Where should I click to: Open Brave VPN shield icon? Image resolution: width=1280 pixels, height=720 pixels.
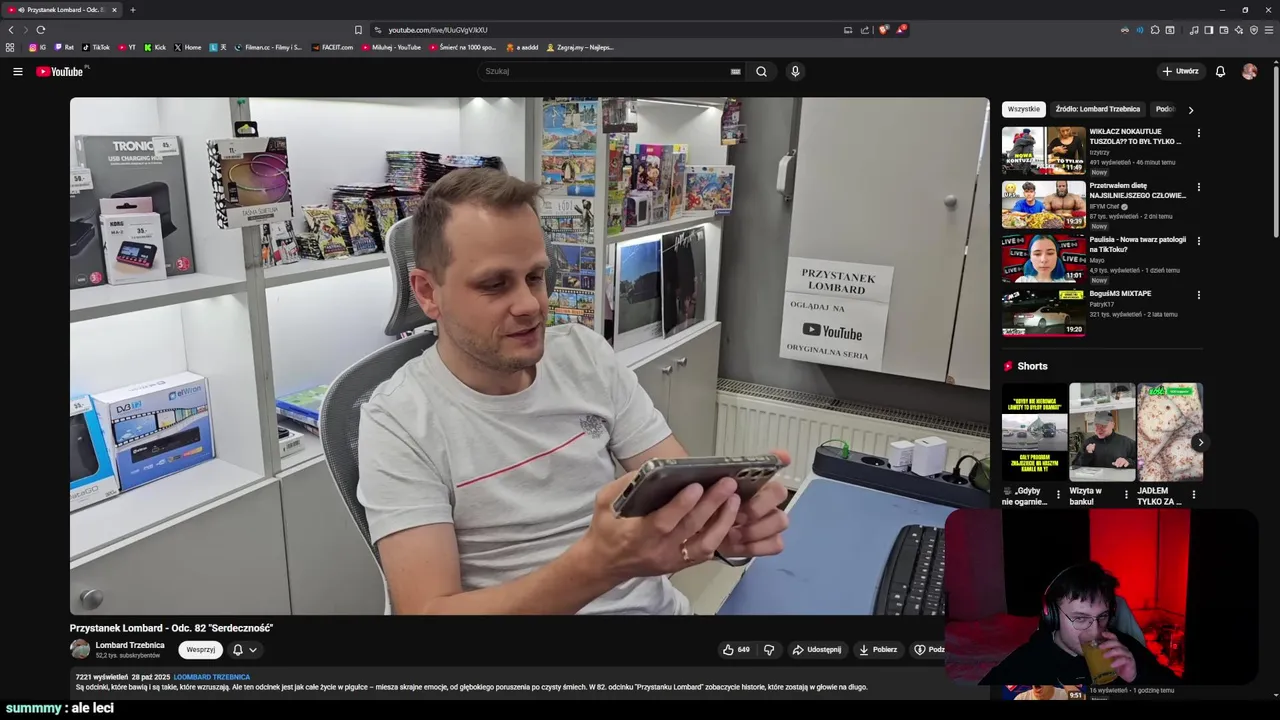point(1254,30)
